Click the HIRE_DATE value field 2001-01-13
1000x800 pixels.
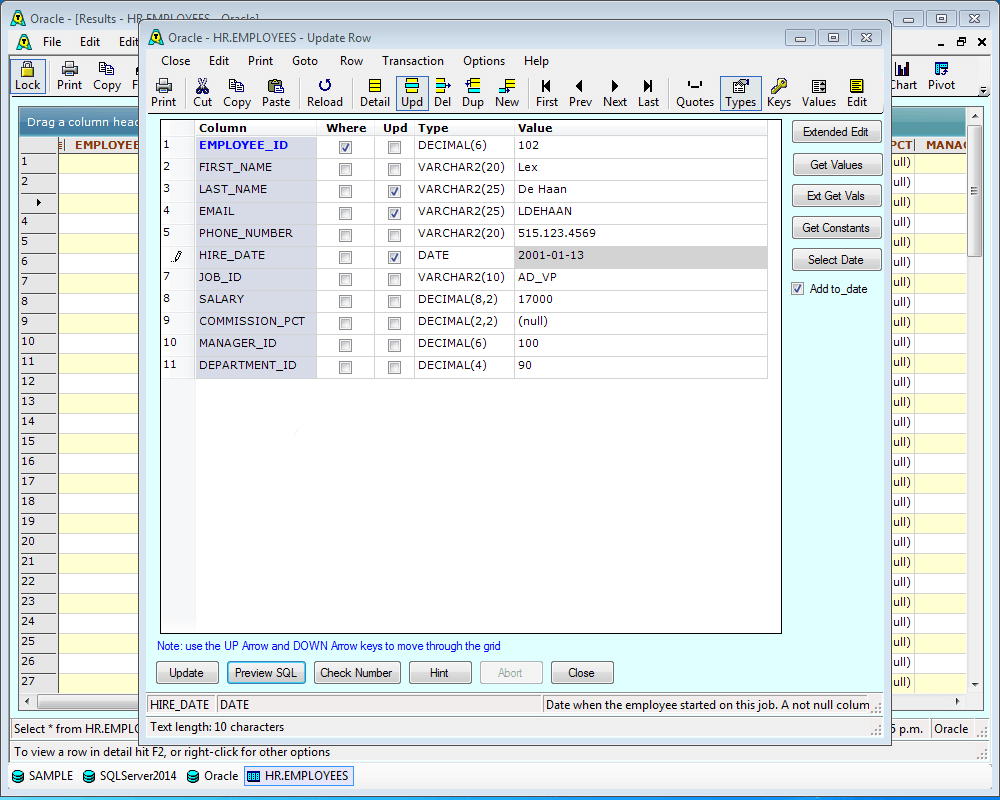tap(640, 255)
